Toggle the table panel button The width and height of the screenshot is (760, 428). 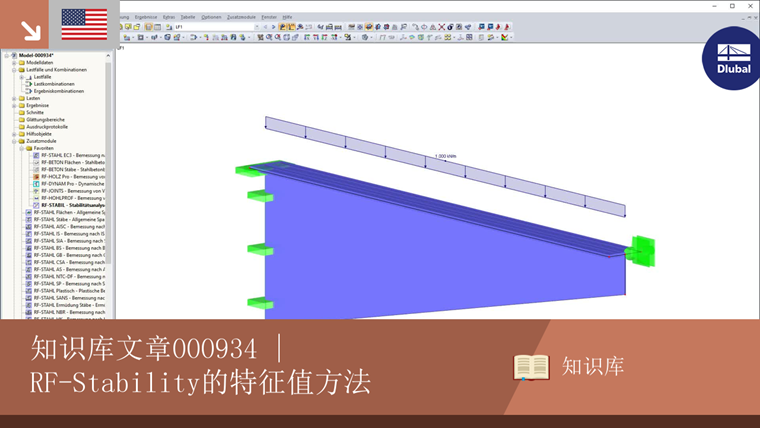pos(158,27)
